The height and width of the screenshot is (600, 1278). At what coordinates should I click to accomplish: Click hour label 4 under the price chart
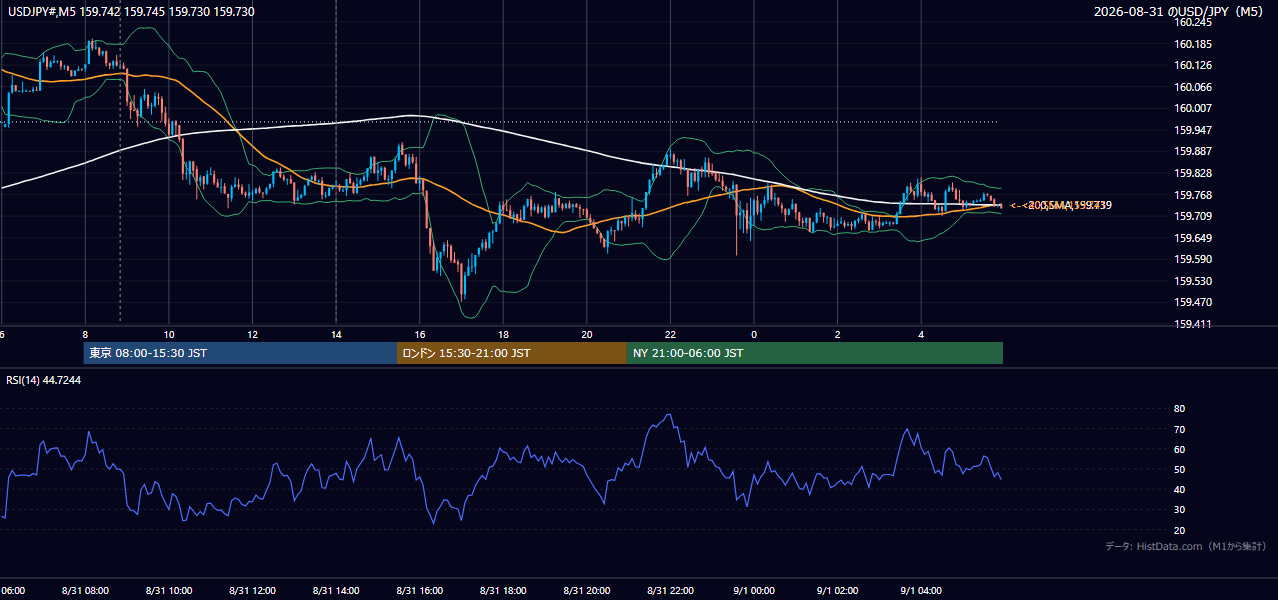[x=921, y=334]
